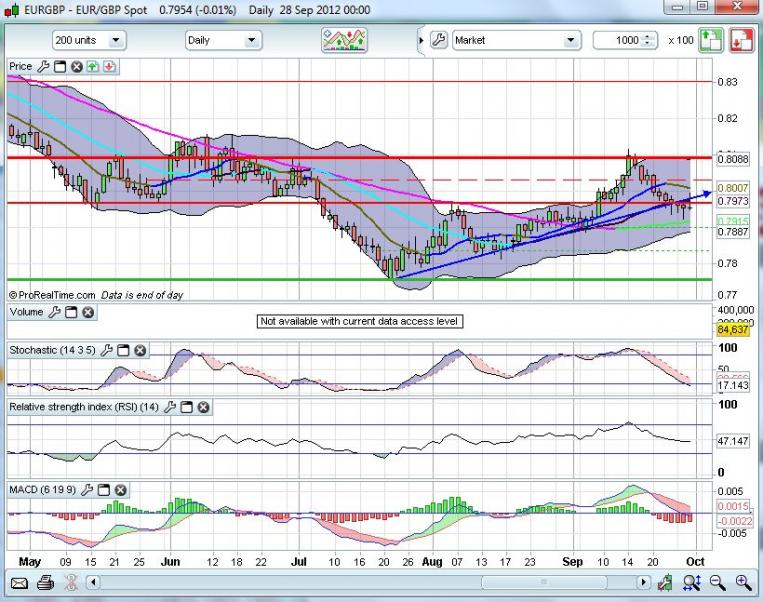This screenshot has height=602, width=763.
Task: Click the Relative strength index label
Action: 83,407
